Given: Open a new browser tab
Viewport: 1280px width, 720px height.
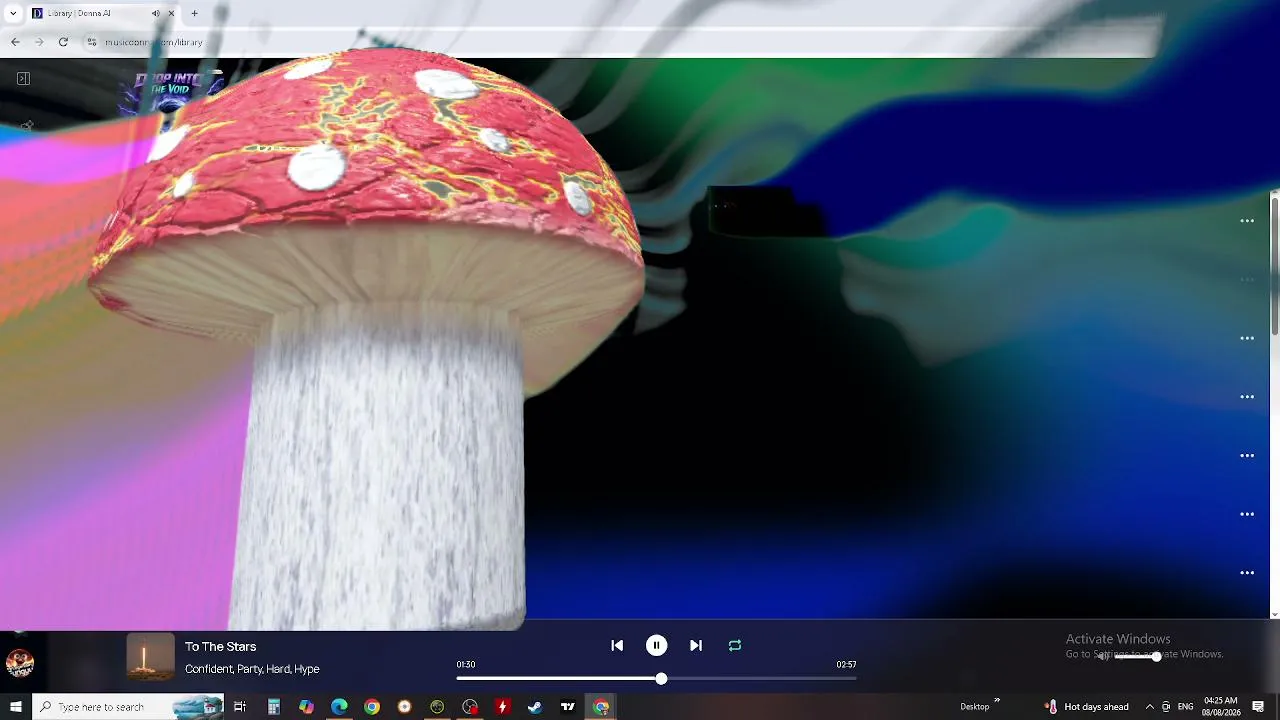Looking at the screenshot, I should [x=194, y=13].
